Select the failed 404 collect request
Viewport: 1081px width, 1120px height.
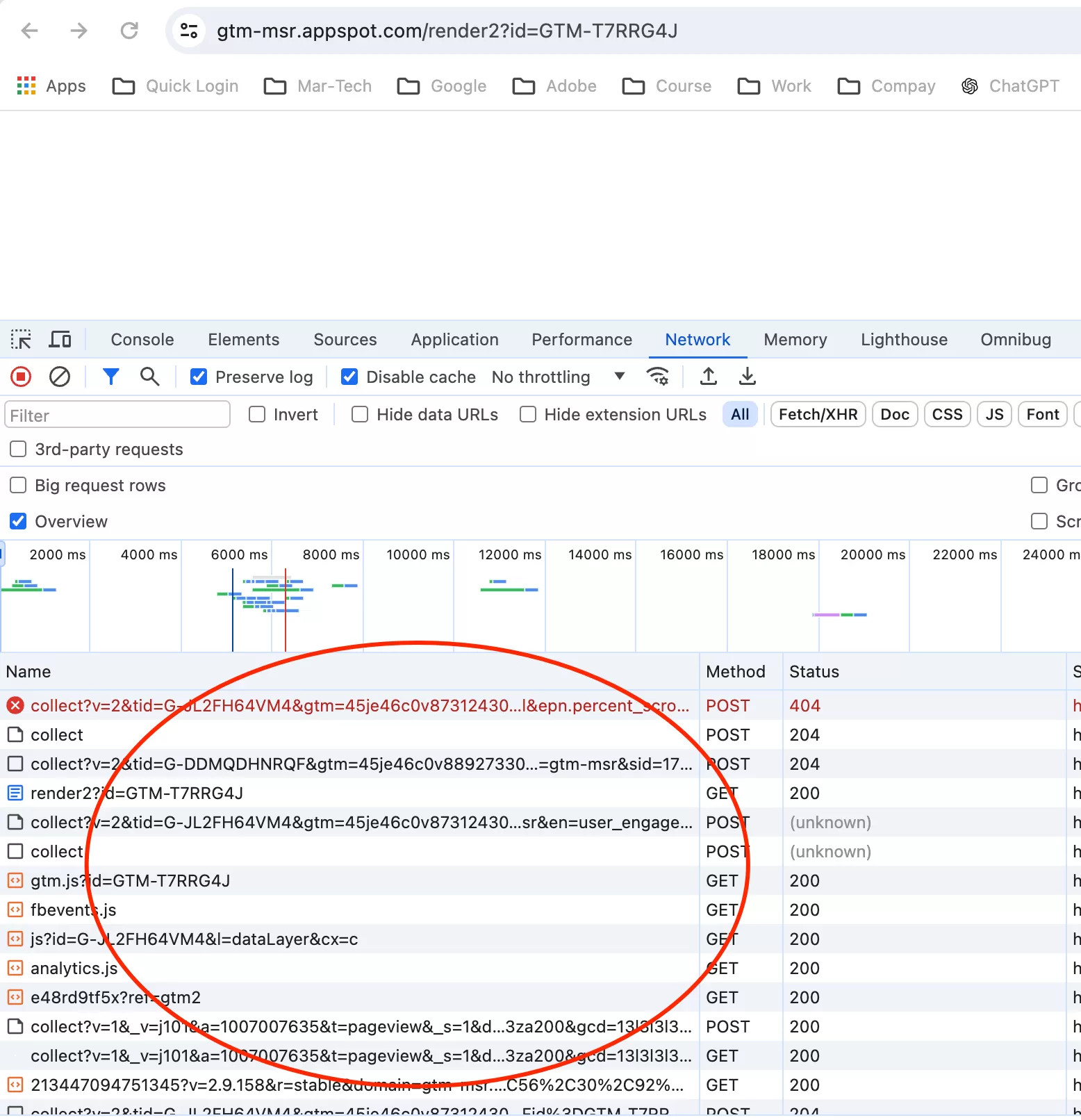[540, 706]
